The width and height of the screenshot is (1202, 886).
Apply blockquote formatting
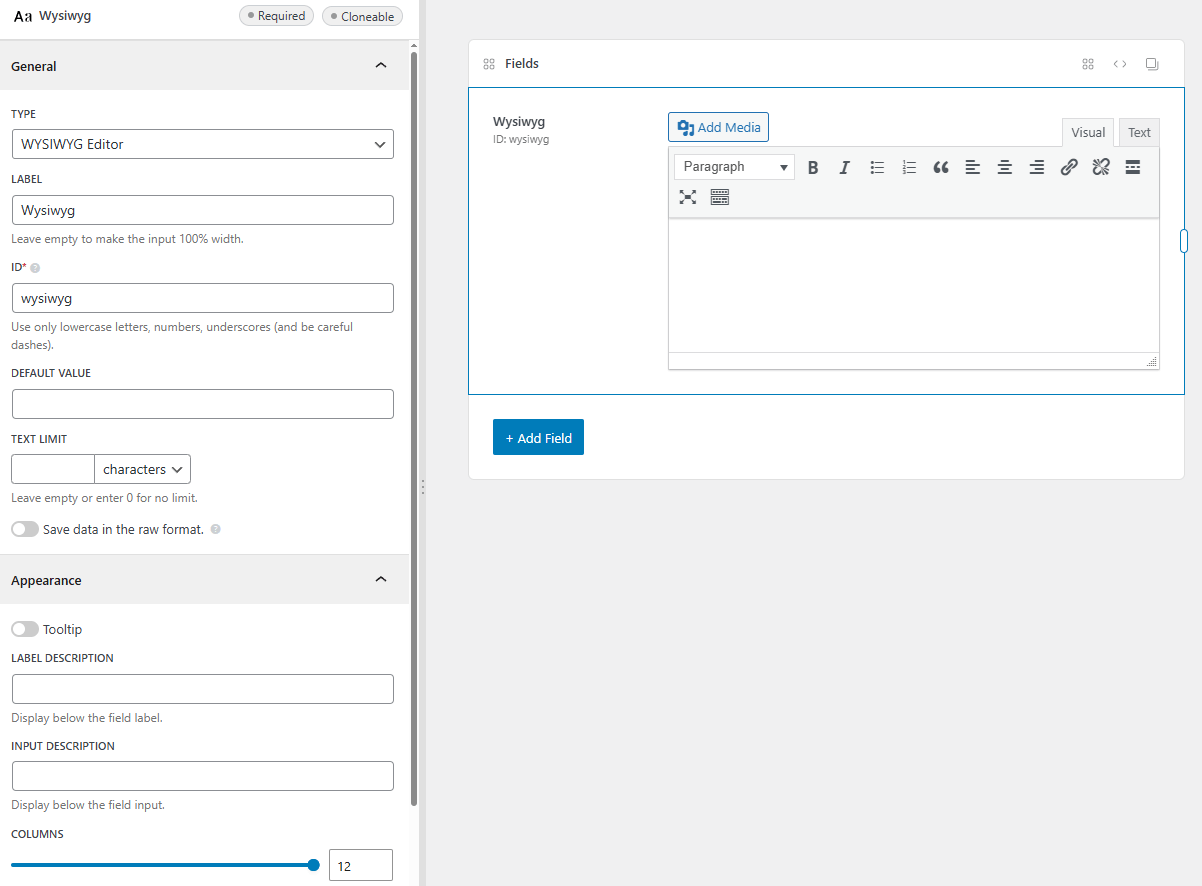[x=940, y=167]
